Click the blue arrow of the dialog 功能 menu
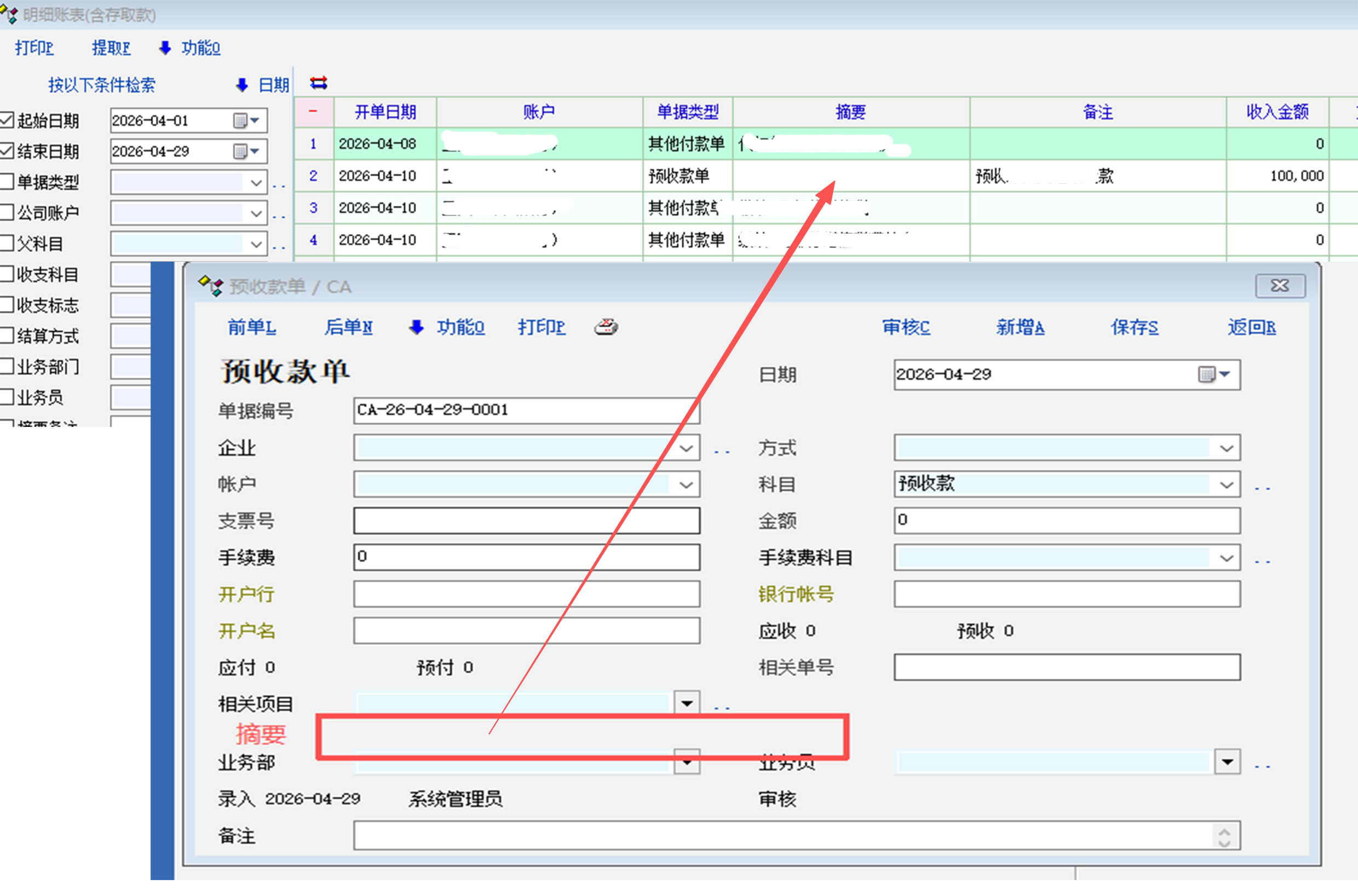 [417, 327]
